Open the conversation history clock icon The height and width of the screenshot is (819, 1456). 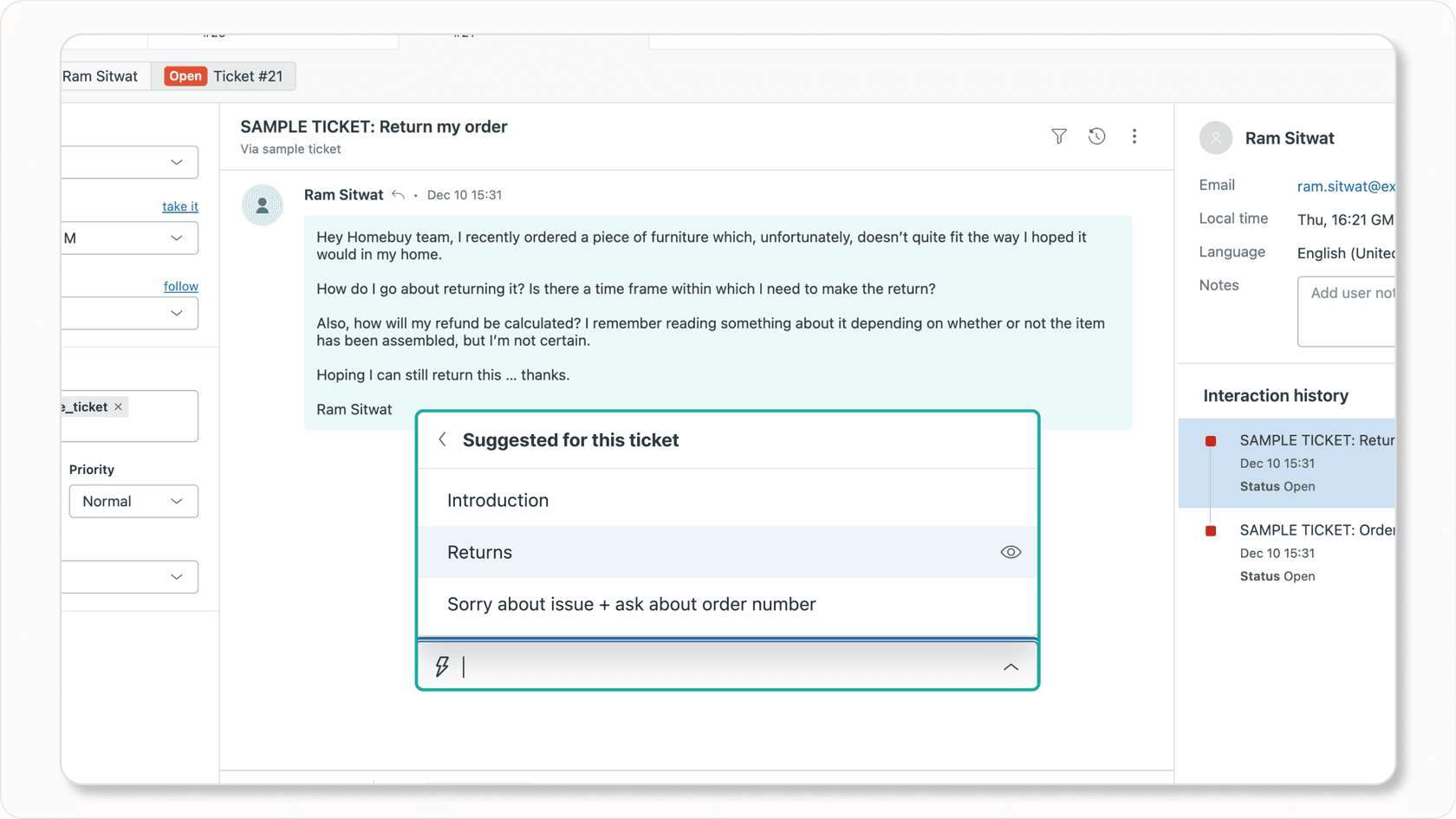pos(1096,136)
